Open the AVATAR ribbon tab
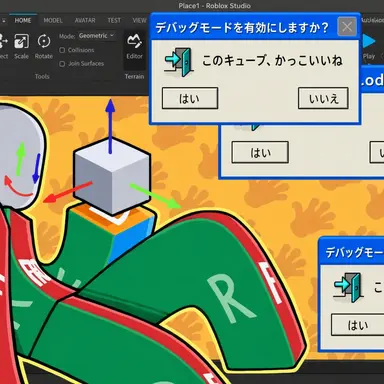This screenshot has width=384, height=384. coord(85,20)
